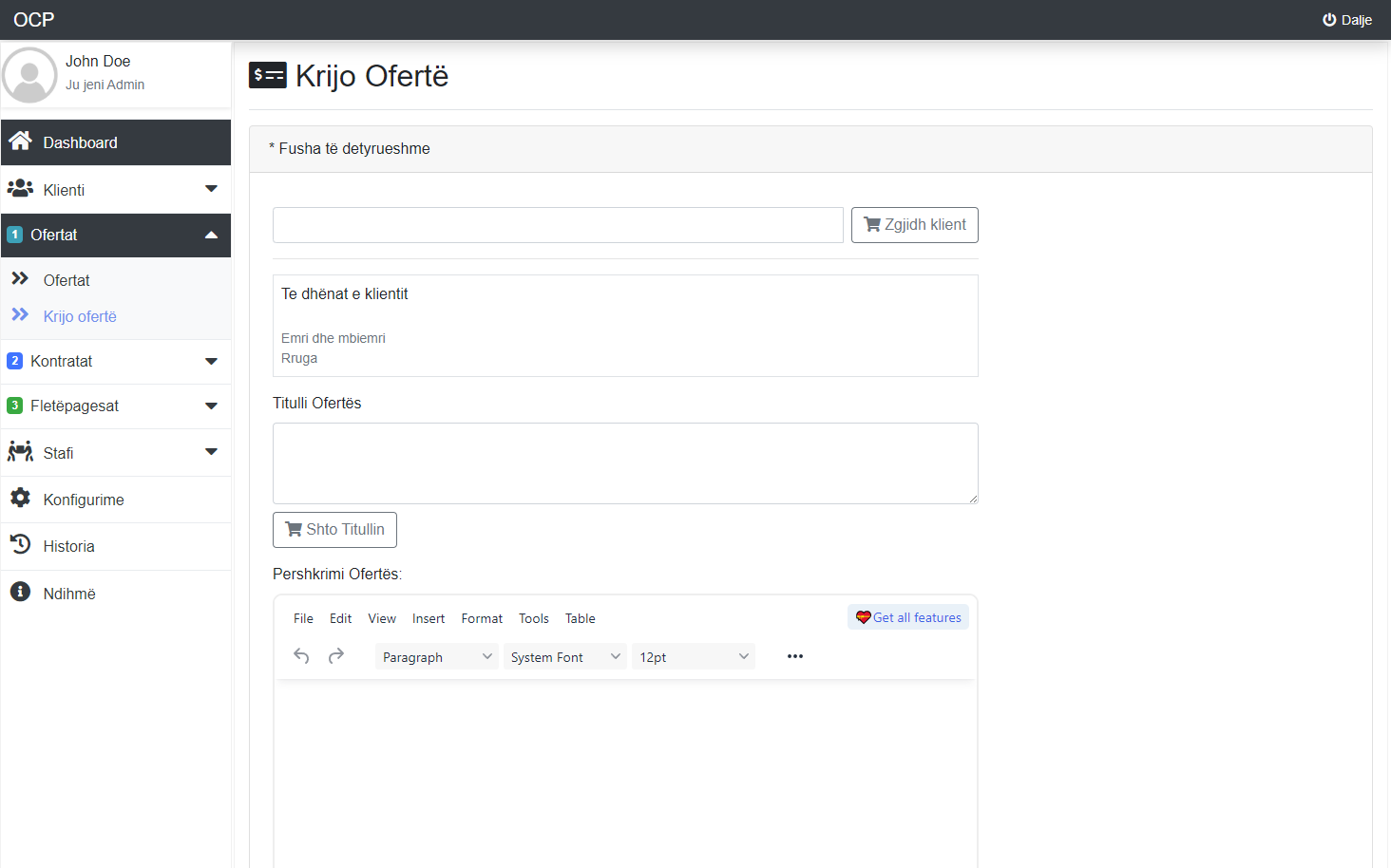Image resolution: width=1391 pixels, height=868 pixels.
Task: Open the System Font dropdown
Action: point(565,656)
